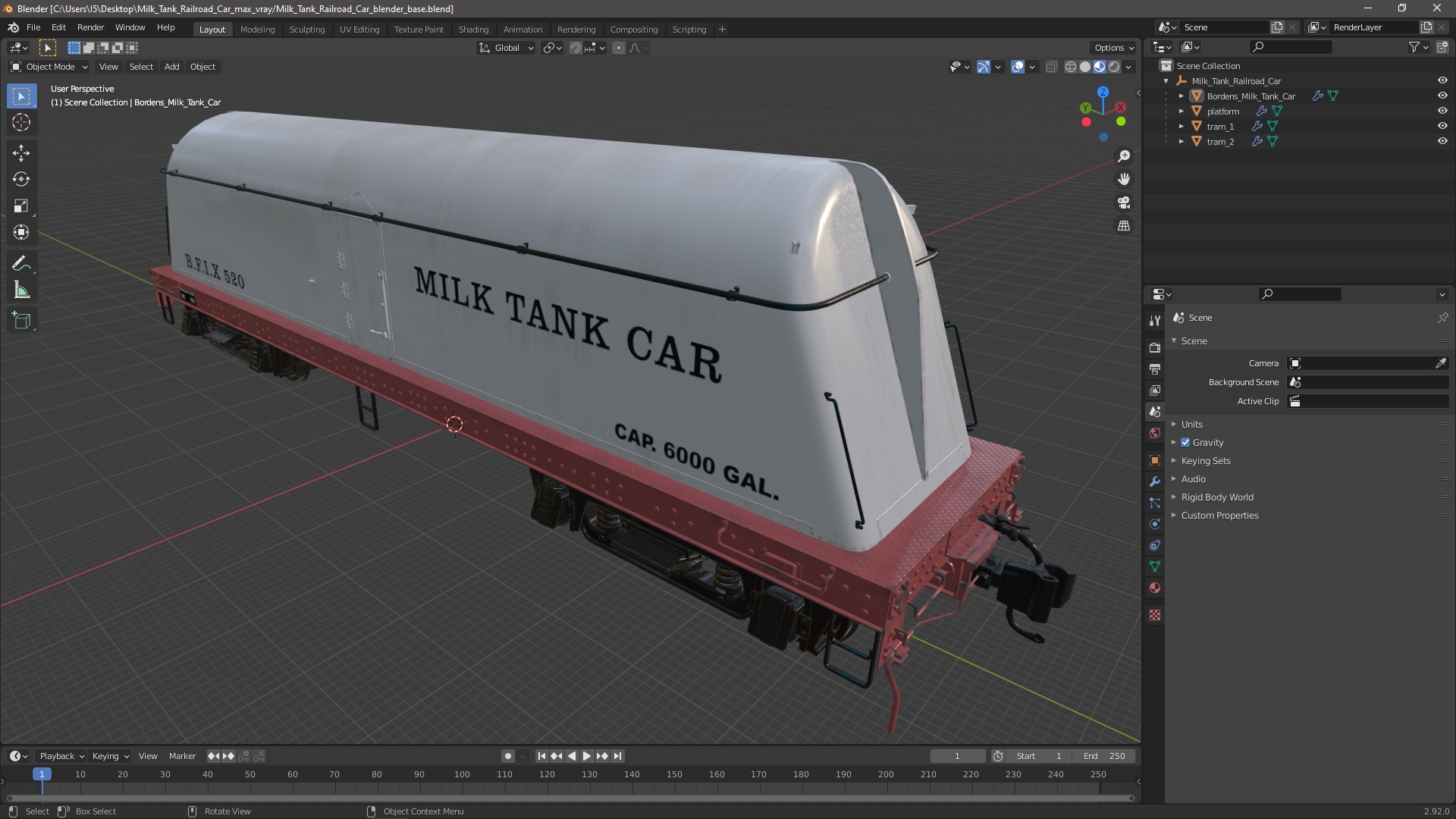The height and width of the screenshot is (819, 1456).
Task: Choose the Annotate tool
Action: coord(21,263)
